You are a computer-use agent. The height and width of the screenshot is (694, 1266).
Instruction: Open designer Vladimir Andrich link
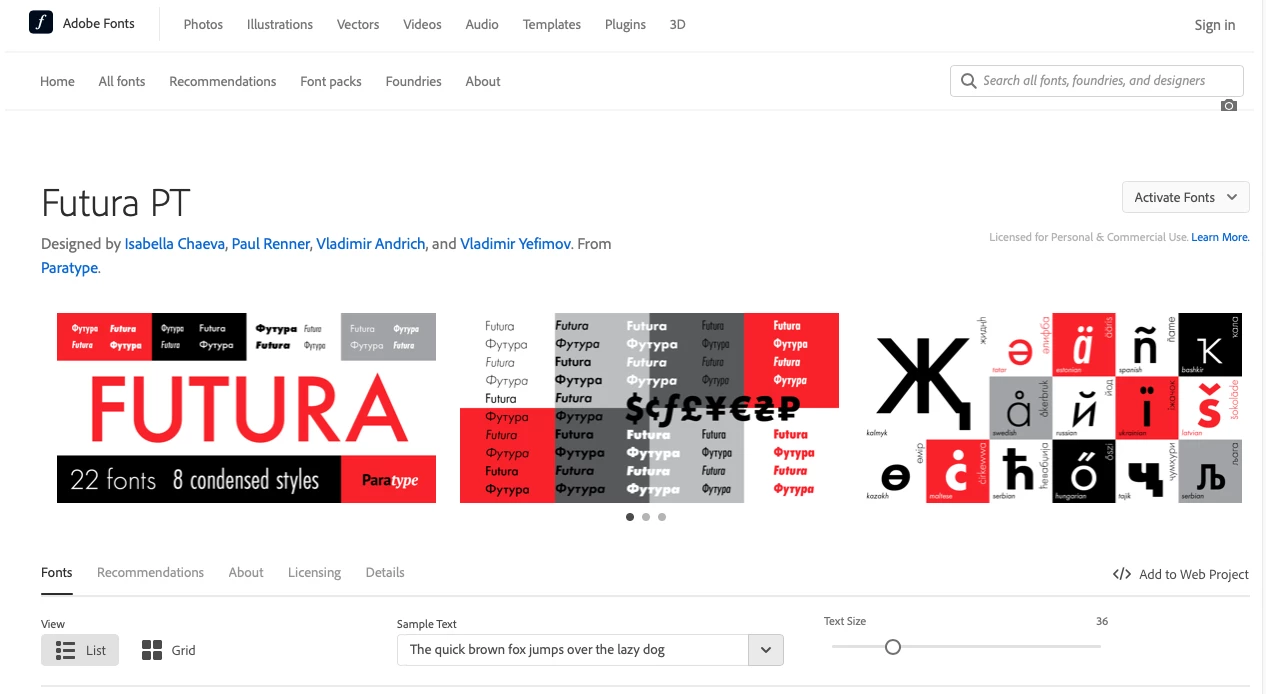(371, 244)
